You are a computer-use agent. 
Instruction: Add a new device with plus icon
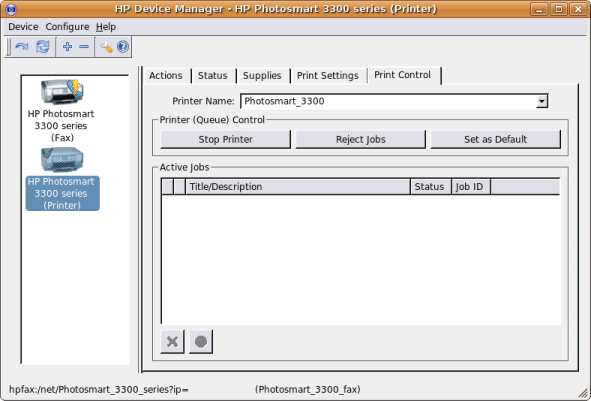pyautogui.click(x=67, y=47)
